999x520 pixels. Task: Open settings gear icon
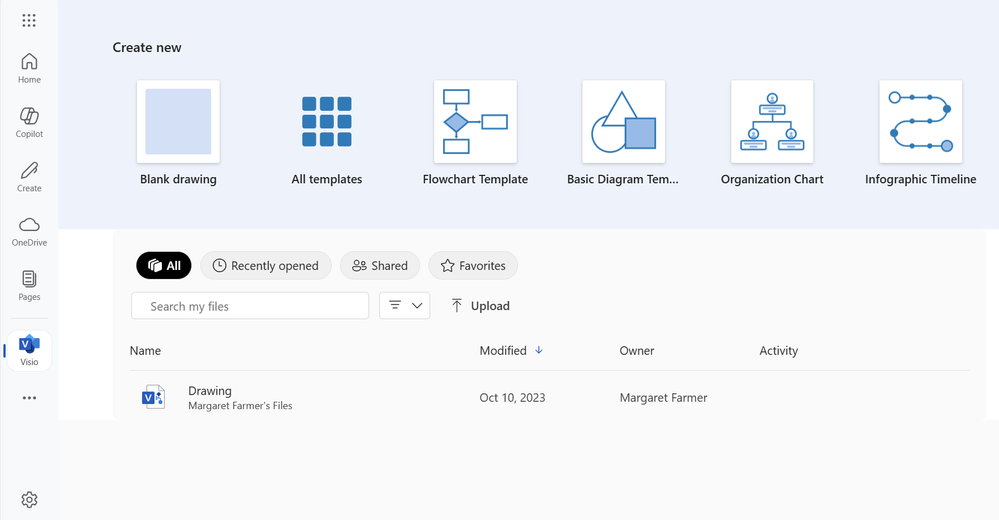29,500
